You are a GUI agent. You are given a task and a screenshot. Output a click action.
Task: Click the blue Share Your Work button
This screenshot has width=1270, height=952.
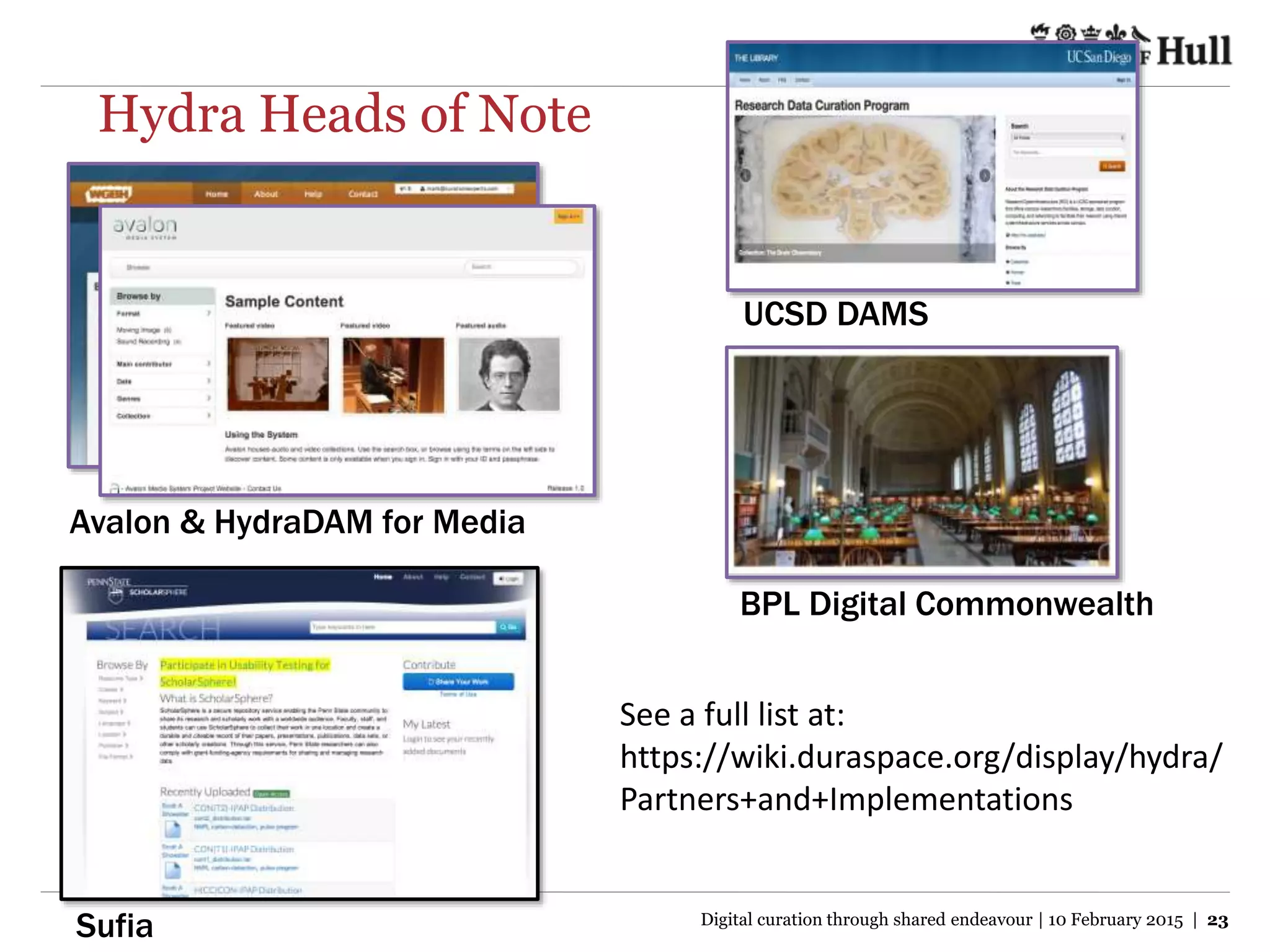[x=458, y=682]
